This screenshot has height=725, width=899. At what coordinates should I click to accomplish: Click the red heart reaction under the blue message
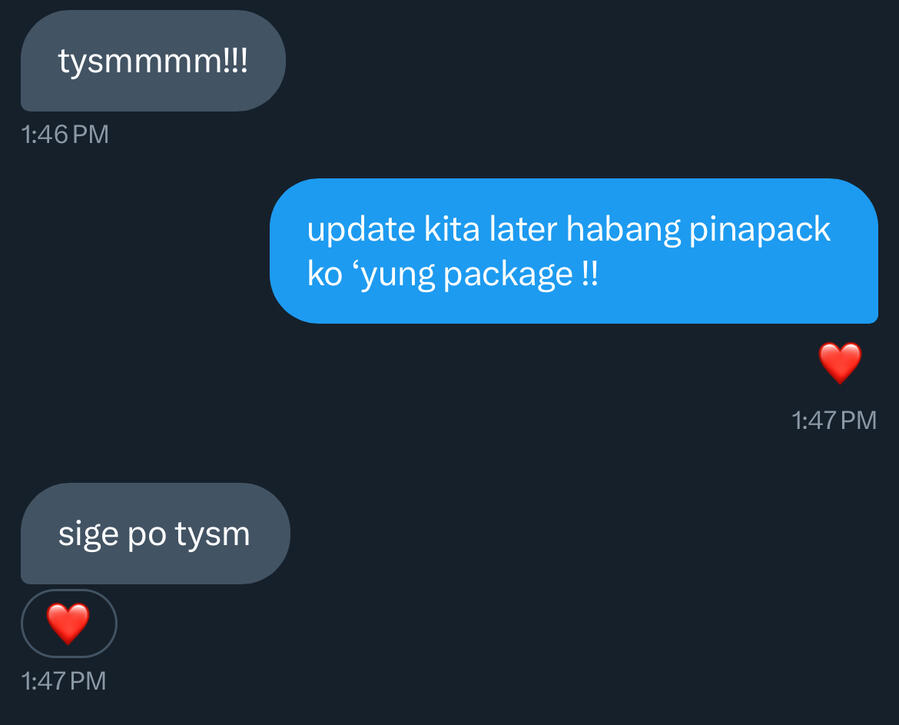click(840, 363)
